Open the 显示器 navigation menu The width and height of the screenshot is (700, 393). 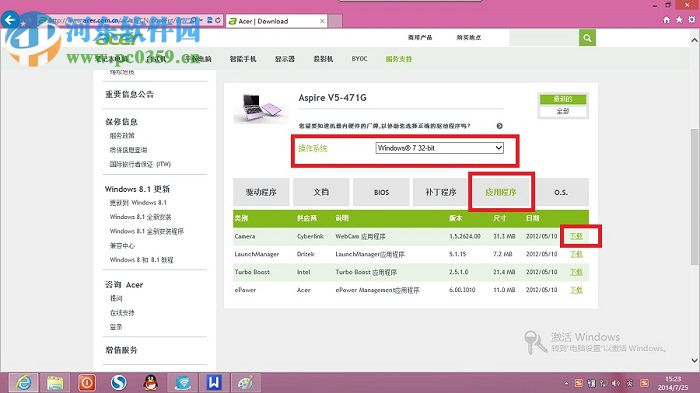(x=285, y=59)
